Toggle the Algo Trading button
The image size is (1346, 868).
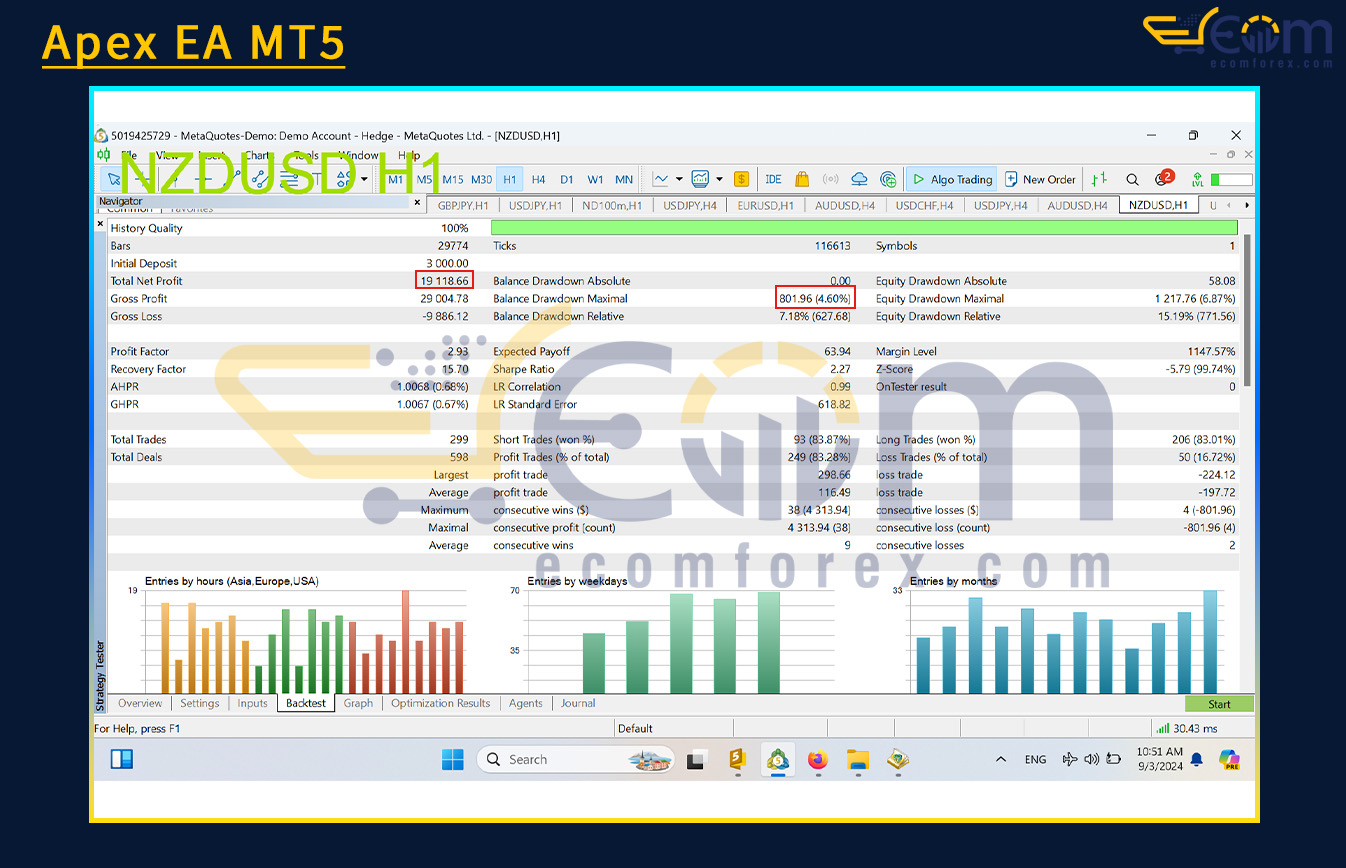[951, 179]
